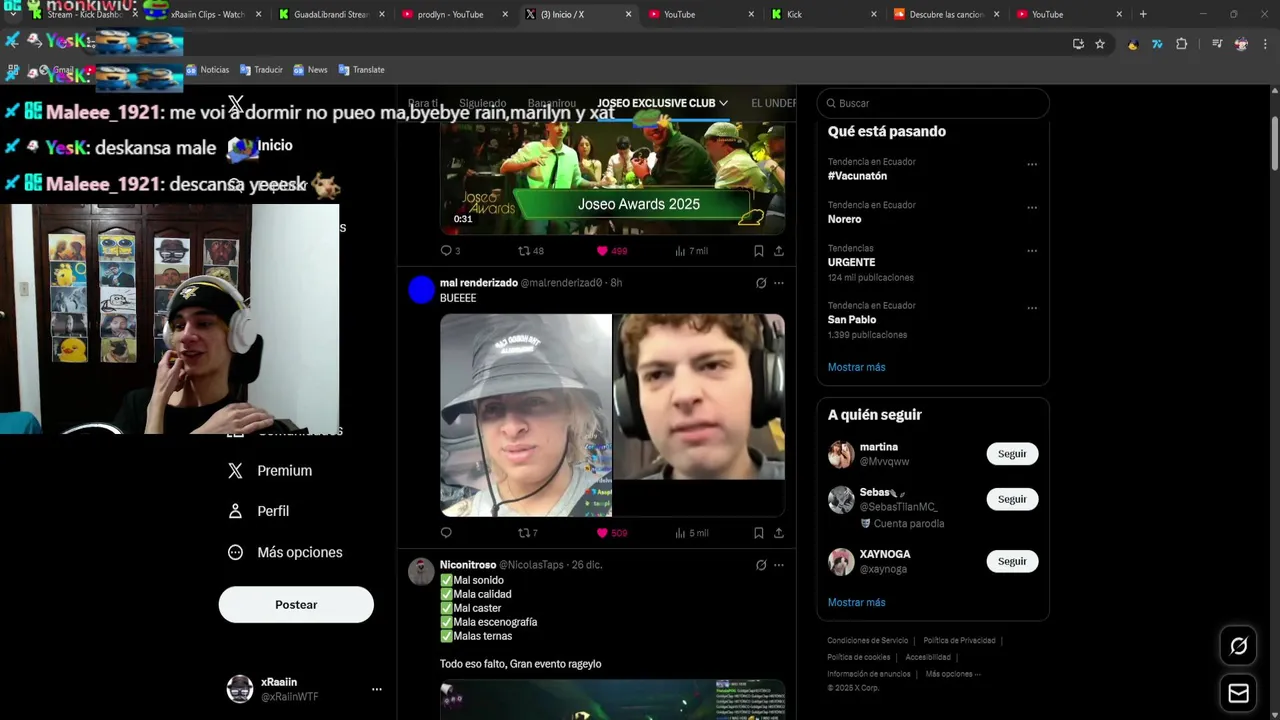1280x720 pixels.
Task: Click the Grok icon on mal renderizado post
Action: click(x=761, y=283)
